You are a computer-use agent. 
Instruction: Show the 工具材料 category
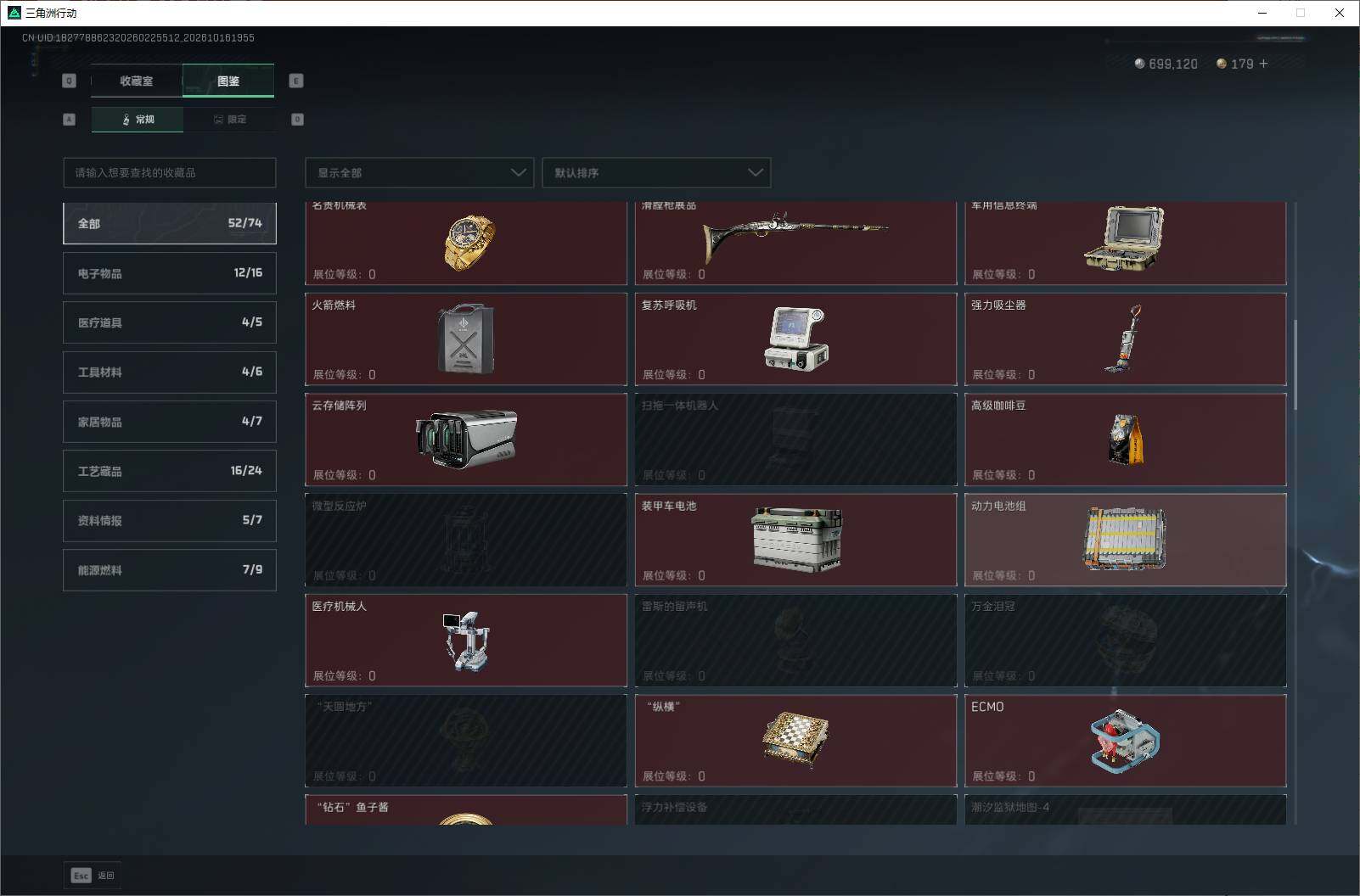(x=170, y=372)
